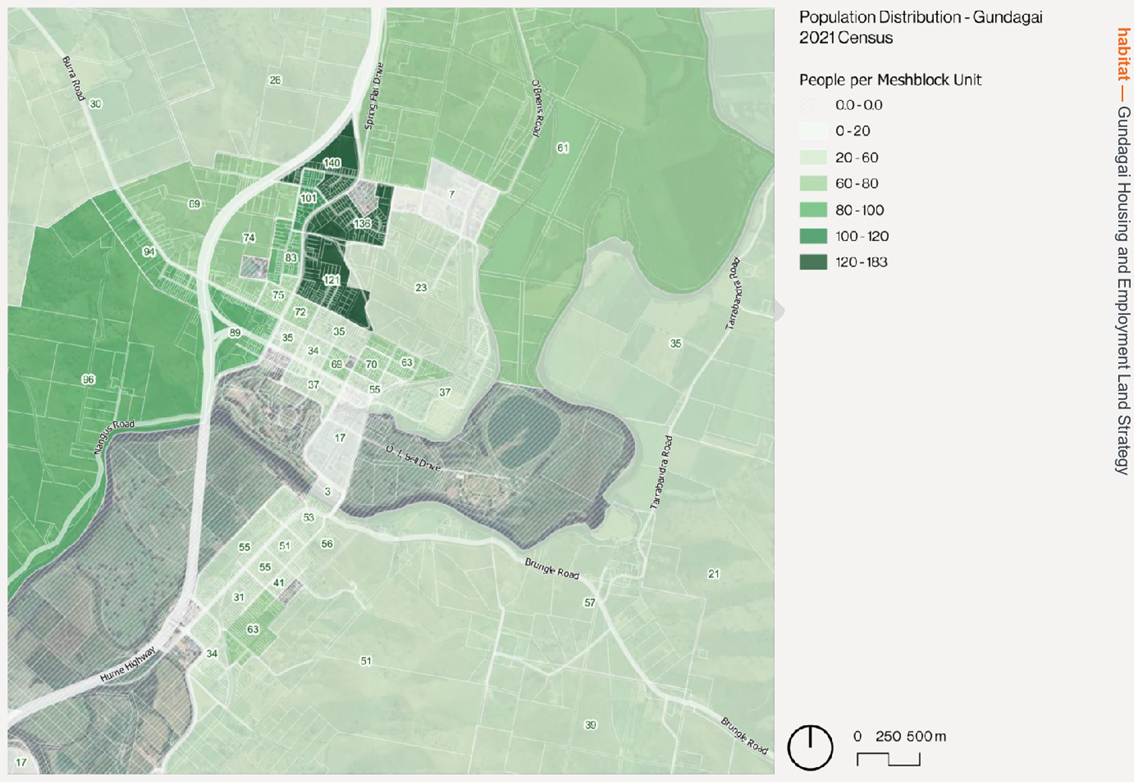Click the meshblock value 89
This screenshot has height=782, width=1134.
(x=235, y=333)
